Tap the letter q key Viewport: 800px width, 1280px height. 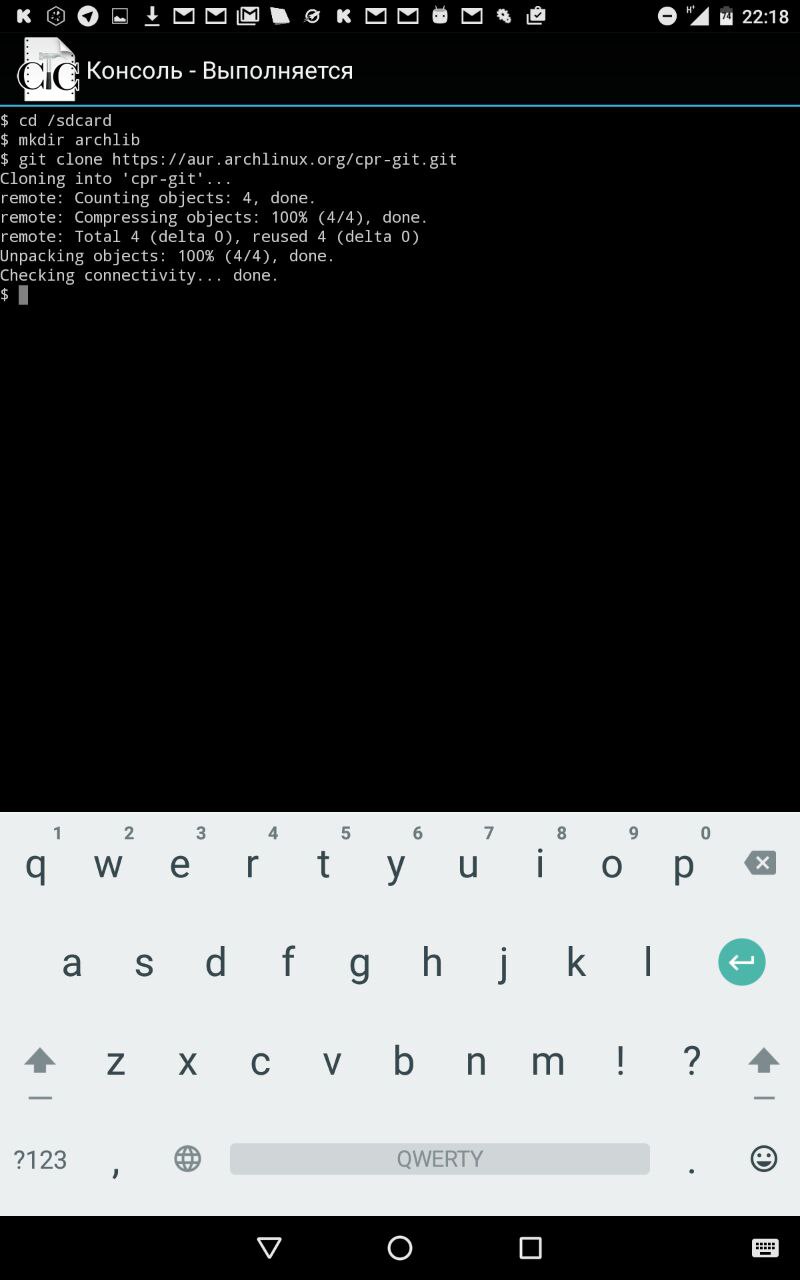36,865
